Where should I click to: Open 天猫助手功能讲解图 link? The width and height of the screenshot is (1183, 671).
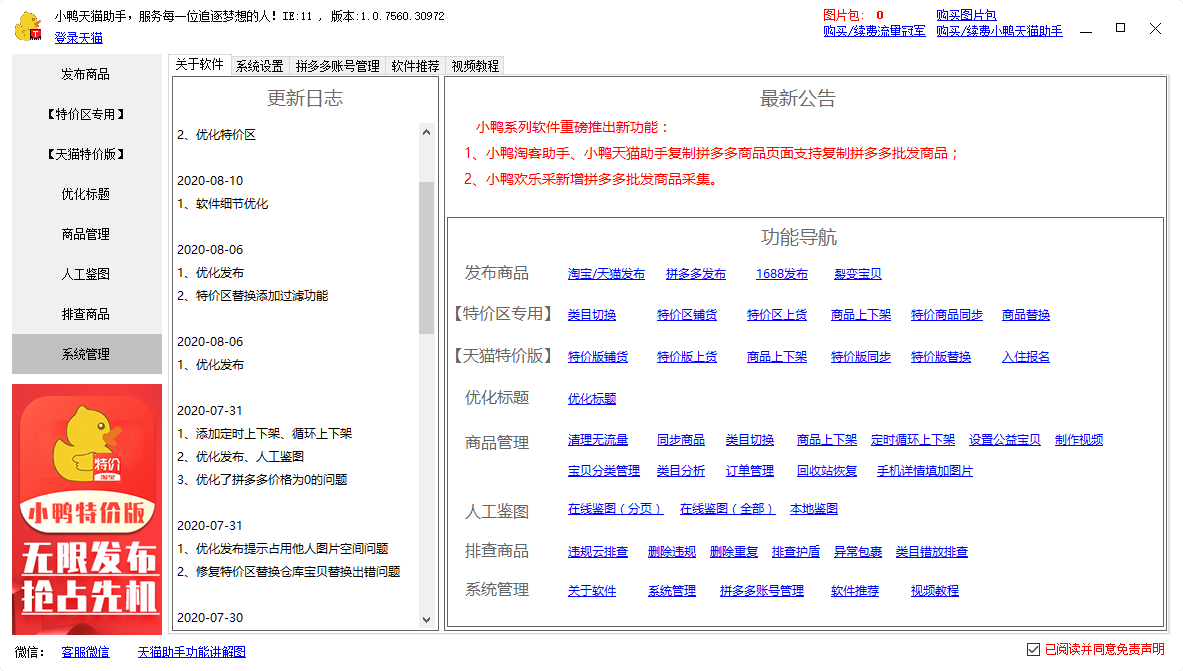[192, 652]
